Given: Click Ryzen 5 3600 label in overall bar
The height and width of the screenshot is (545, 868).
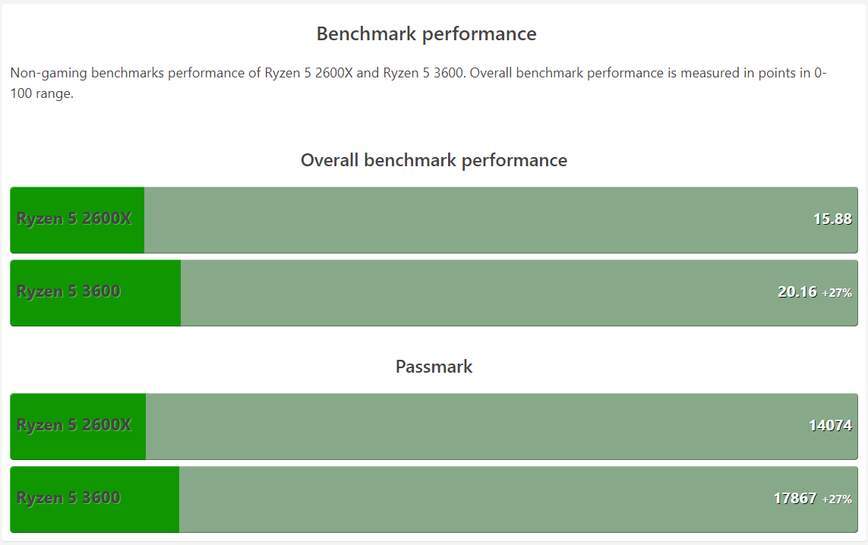Looking at the screenshot, I should [x=68, y=291].
